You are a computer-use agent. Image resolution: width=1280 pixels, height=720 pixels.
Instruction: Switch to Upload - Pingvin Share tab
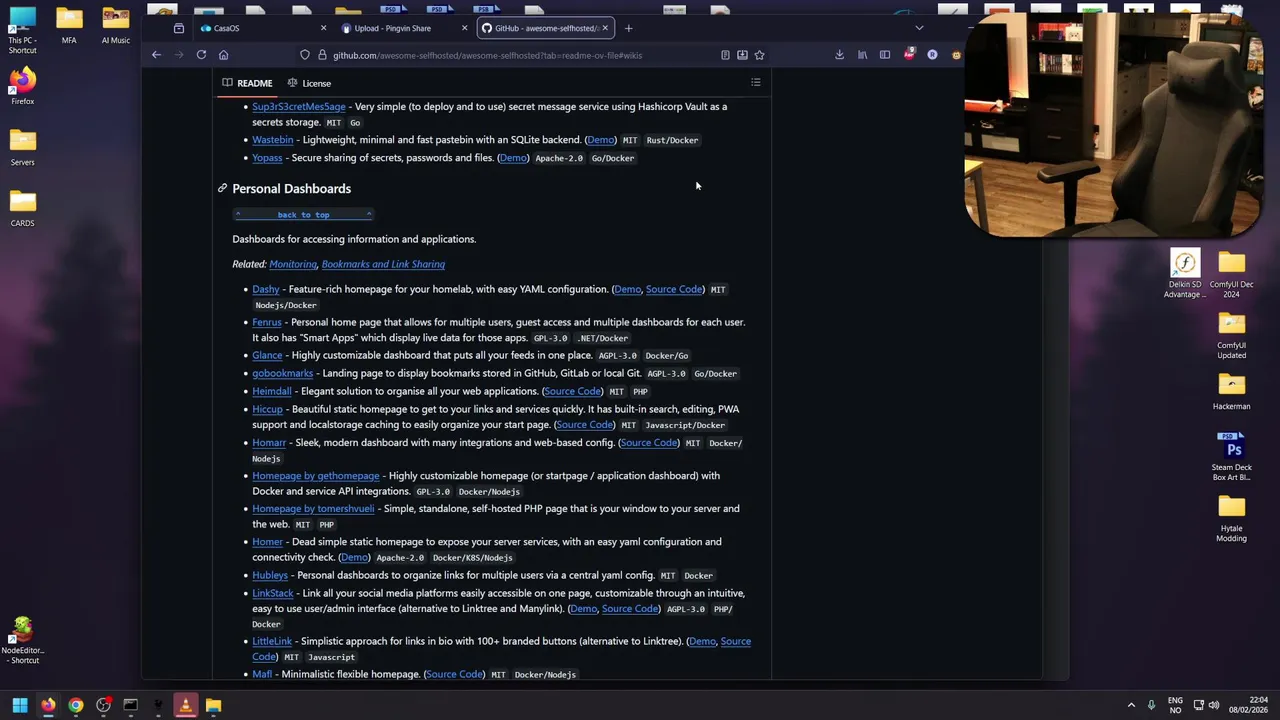coord(403,28)
